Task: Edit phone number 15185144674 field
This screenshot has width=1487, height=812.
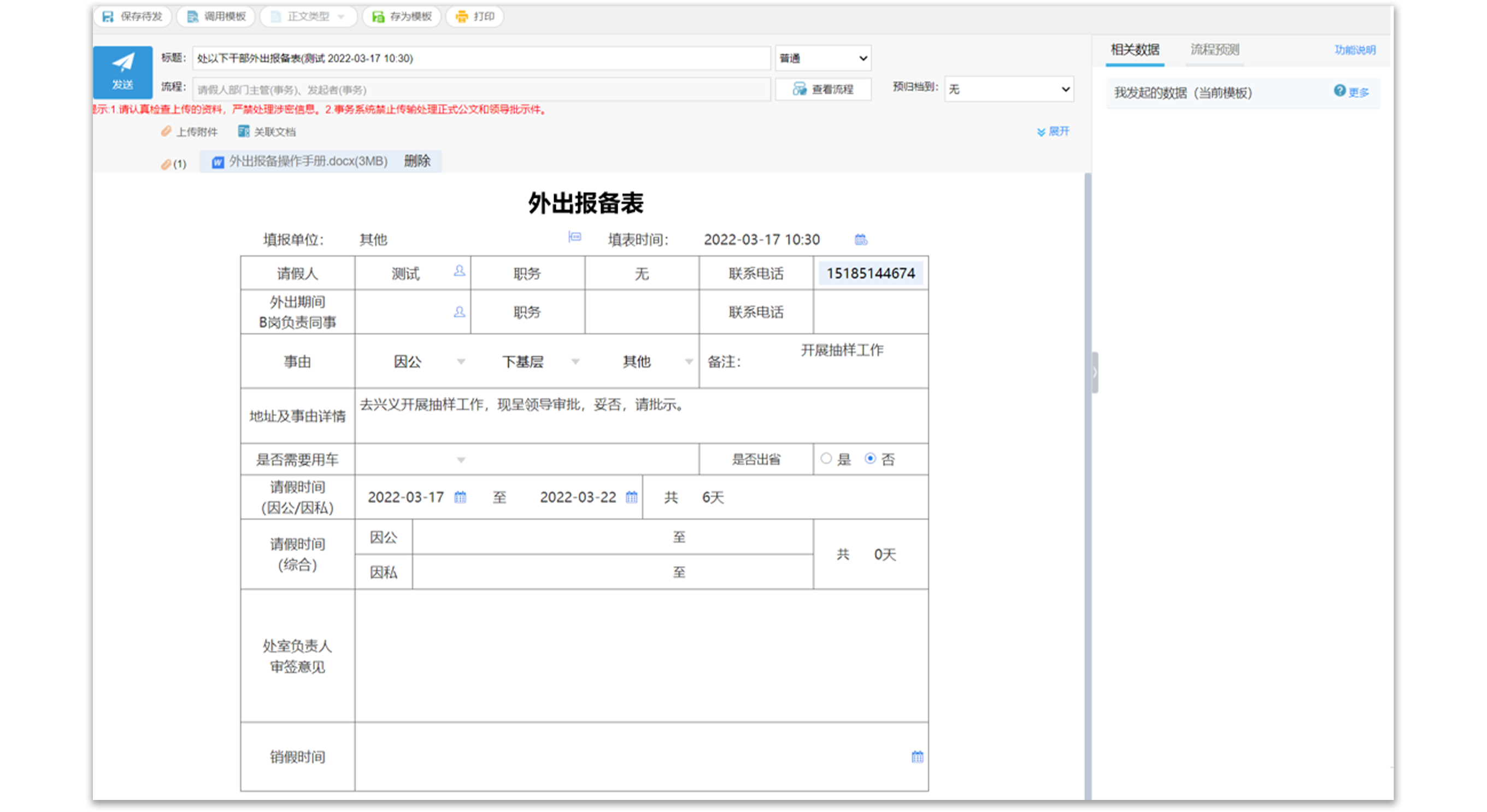Action: pos(871,274)
